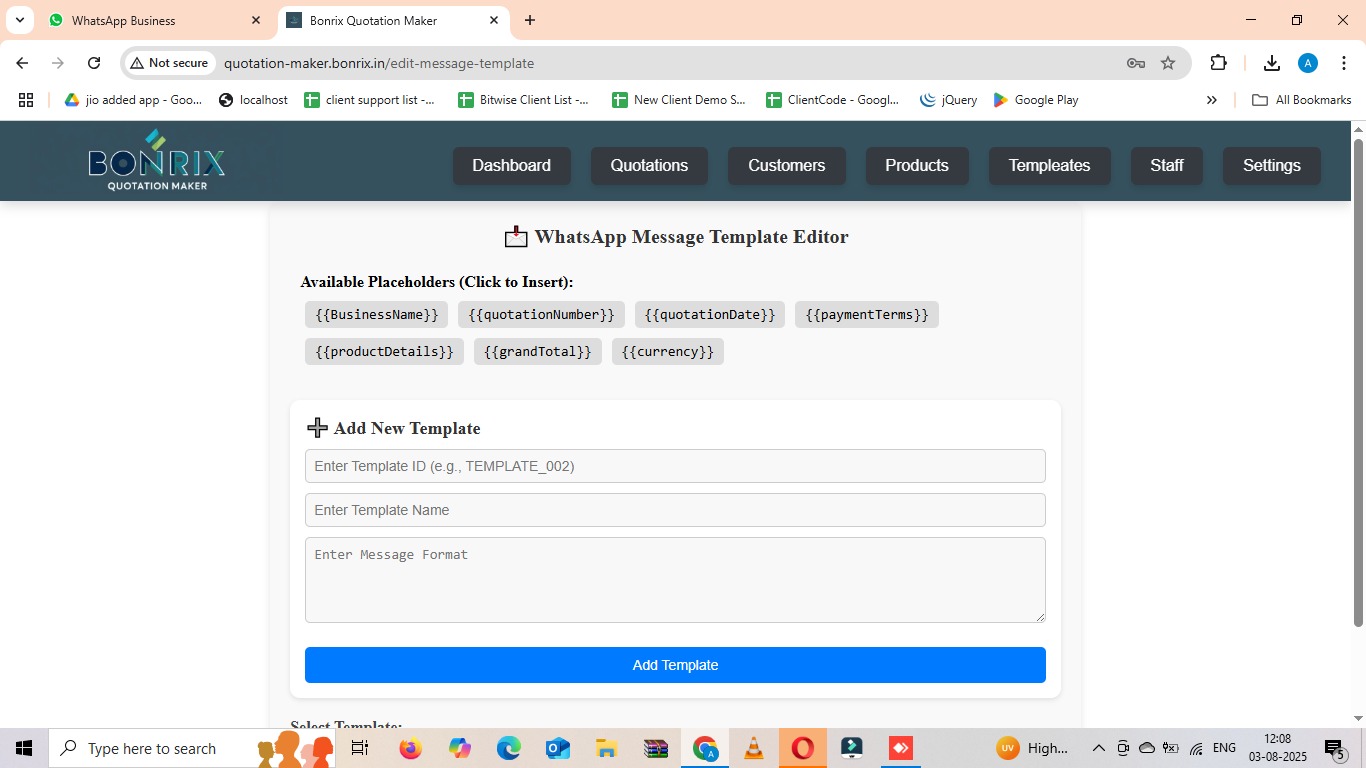
Task: Open the Chrome Downloads icon
Action: pos(1271,63)
